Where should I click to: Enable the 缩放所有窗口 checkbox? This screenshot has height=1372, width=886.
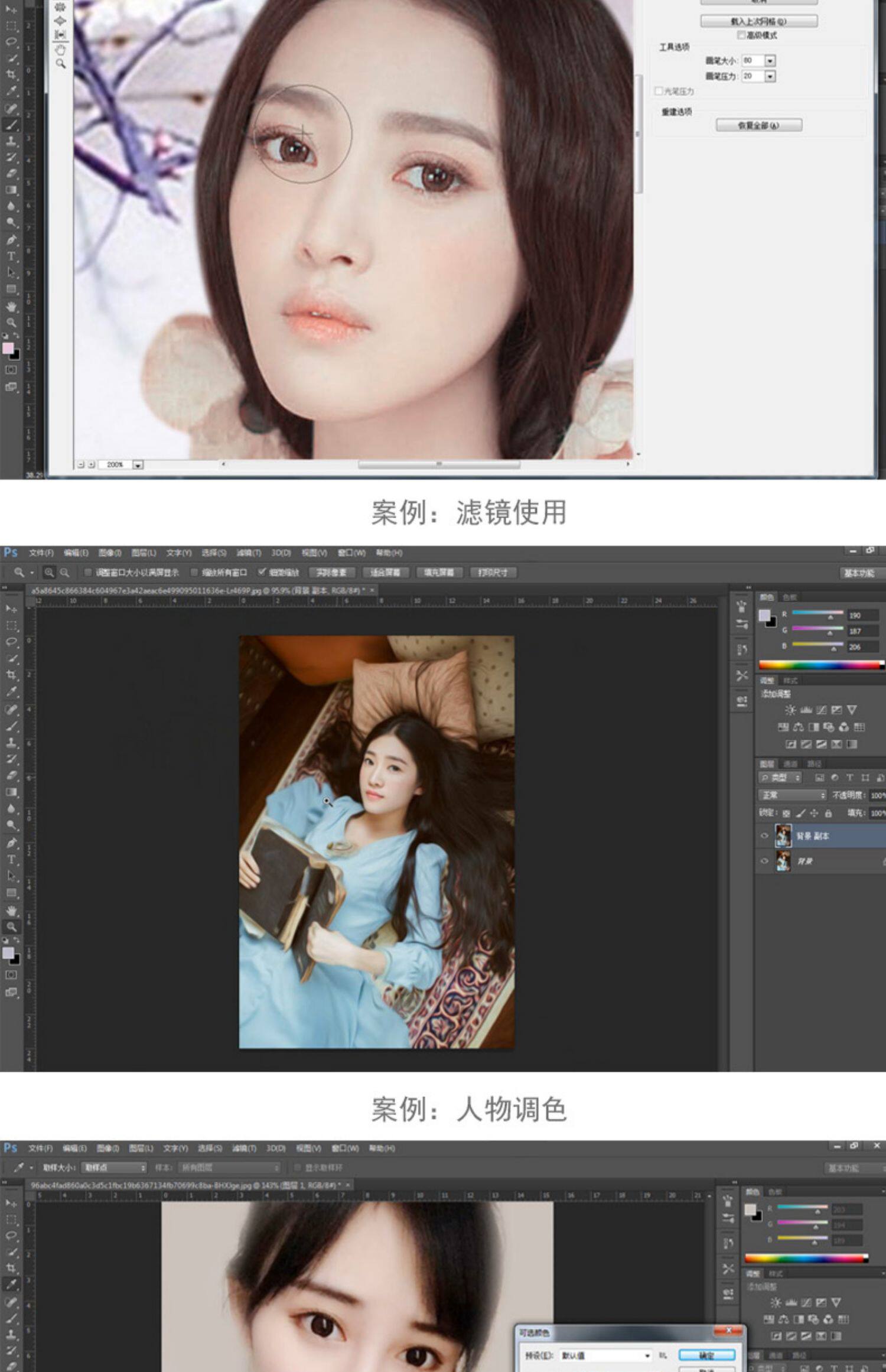(x=194, y=573)
